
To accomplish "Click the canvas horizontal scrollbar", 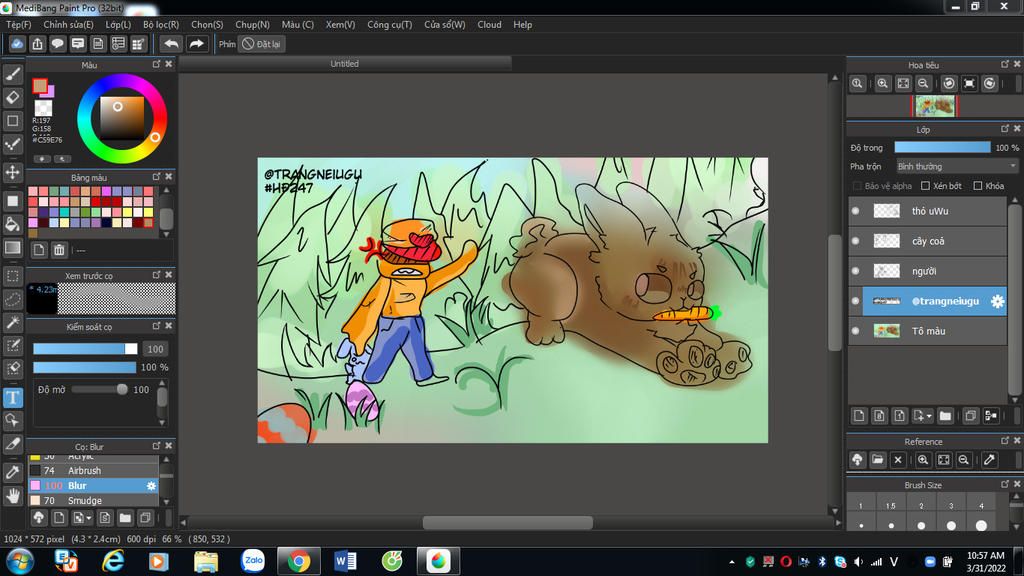I will coord(508,522).
